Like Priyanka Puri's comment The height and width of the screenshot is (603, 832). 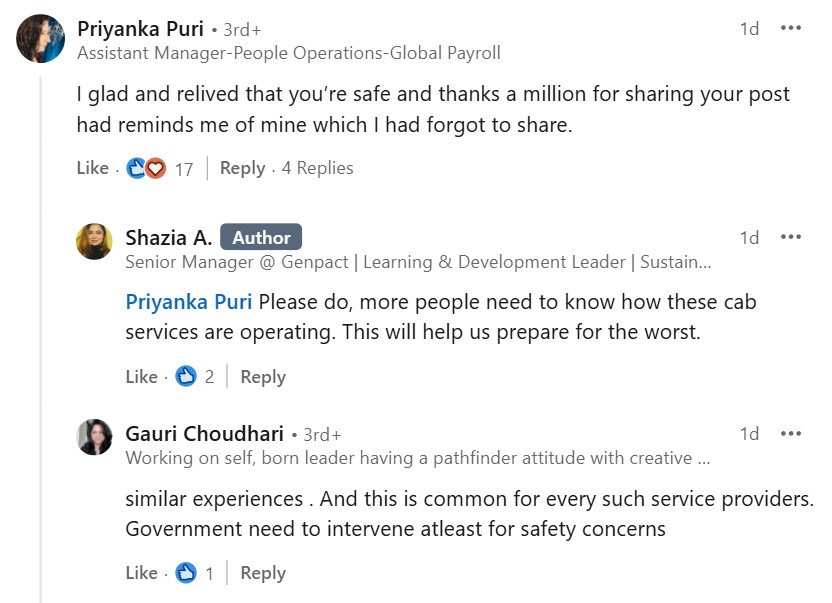[x=92, y=168]
